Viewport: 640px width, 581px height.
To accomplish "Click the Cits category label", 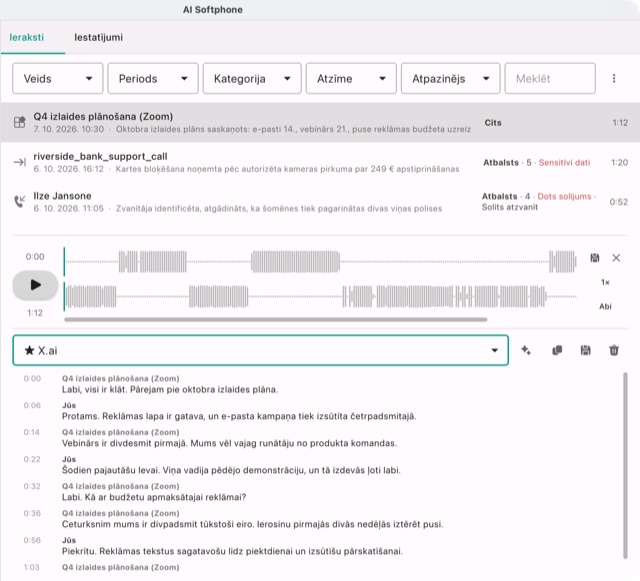I will (493, 123).
